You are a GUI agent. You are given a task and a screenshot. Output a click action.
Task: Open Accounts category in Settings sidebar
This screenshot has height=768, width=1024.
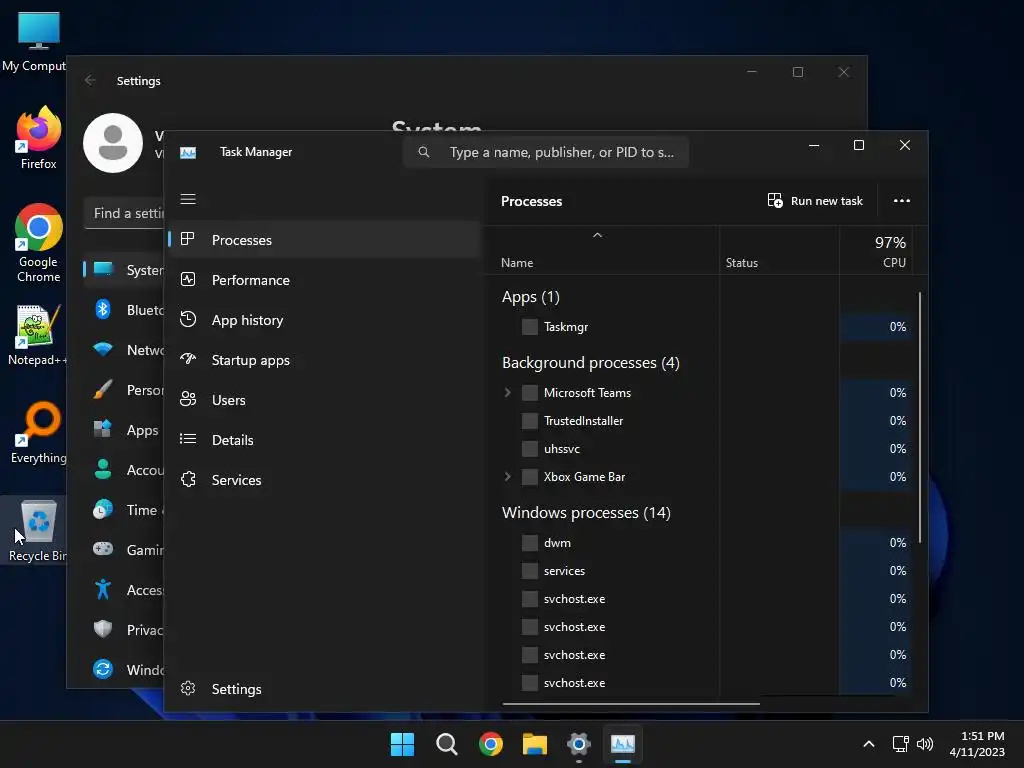click(x=124, y=470)
